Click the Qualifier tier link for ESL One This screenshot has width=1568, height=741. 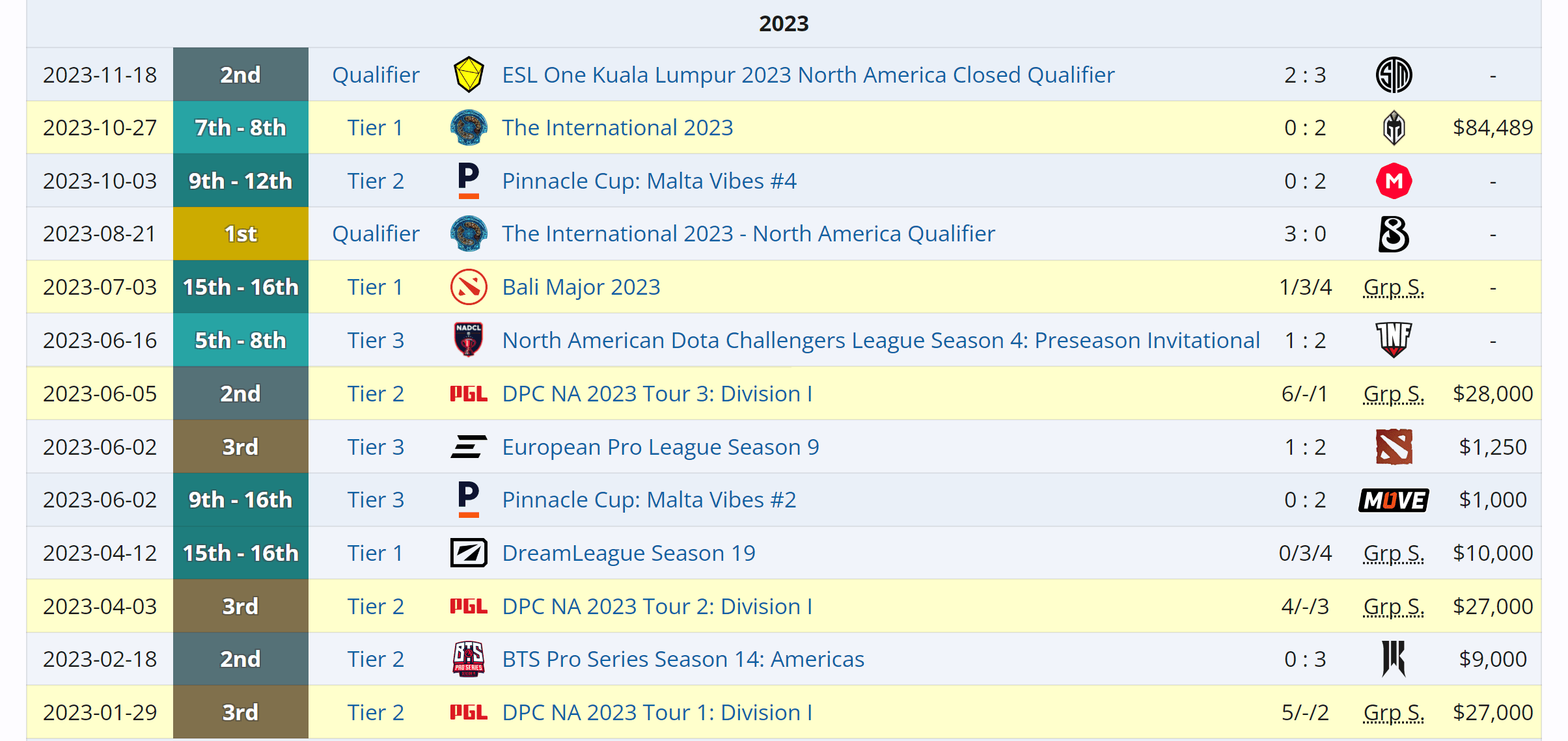[x=376, y=75]
